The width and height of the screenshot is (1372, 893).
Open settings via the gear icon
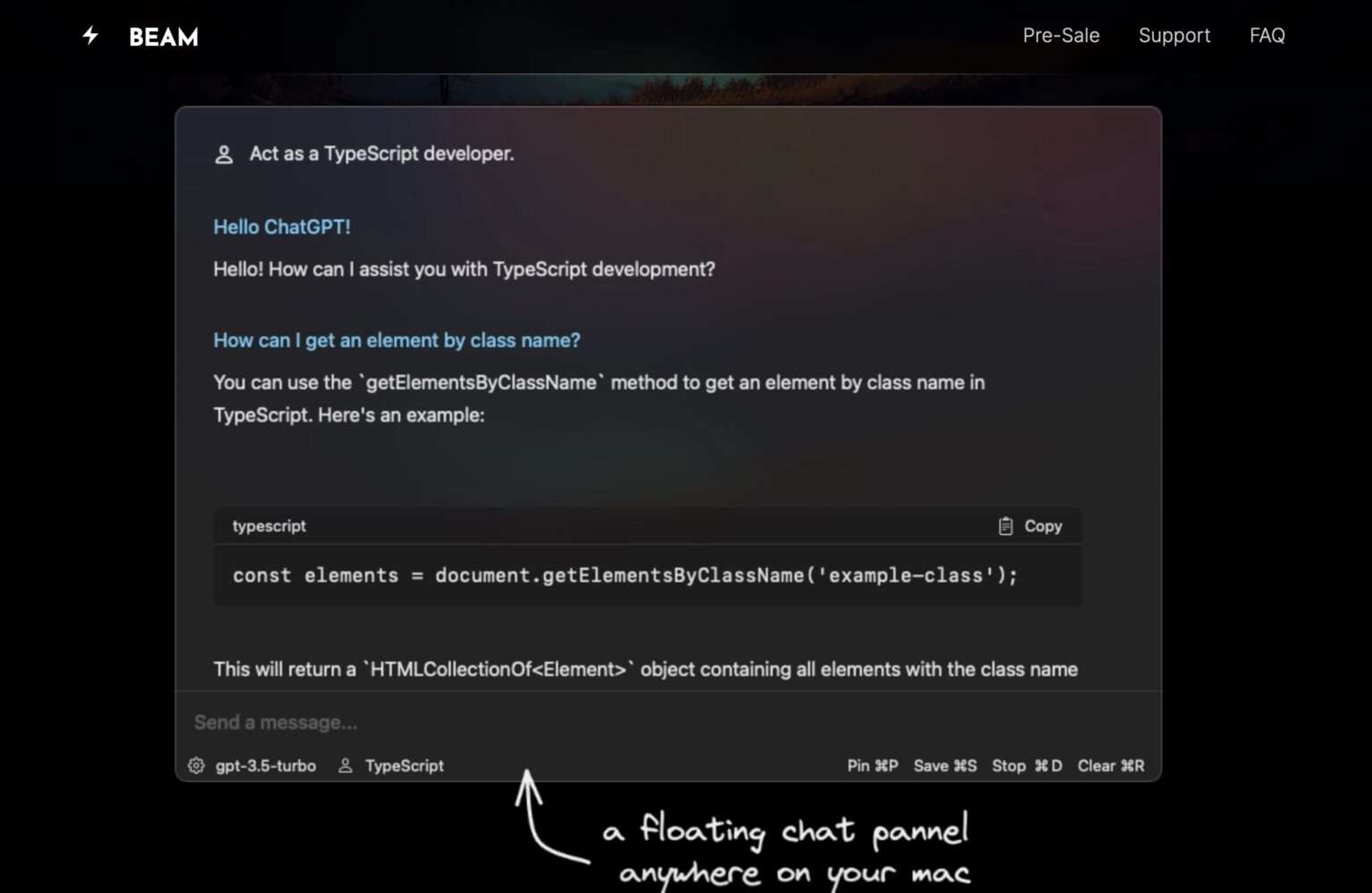(196, 765)
